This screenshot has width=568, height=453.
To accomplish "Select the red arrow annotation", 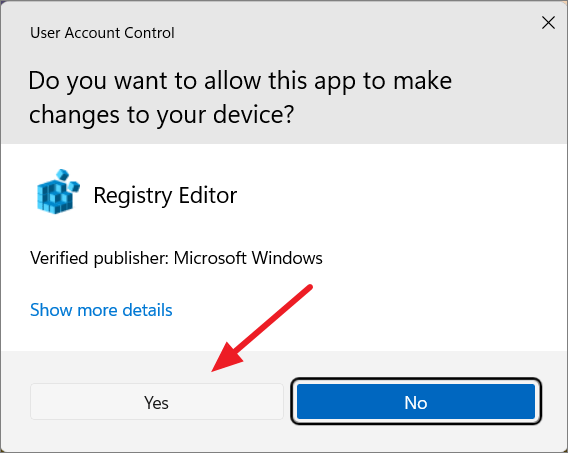I will point(262,328).
